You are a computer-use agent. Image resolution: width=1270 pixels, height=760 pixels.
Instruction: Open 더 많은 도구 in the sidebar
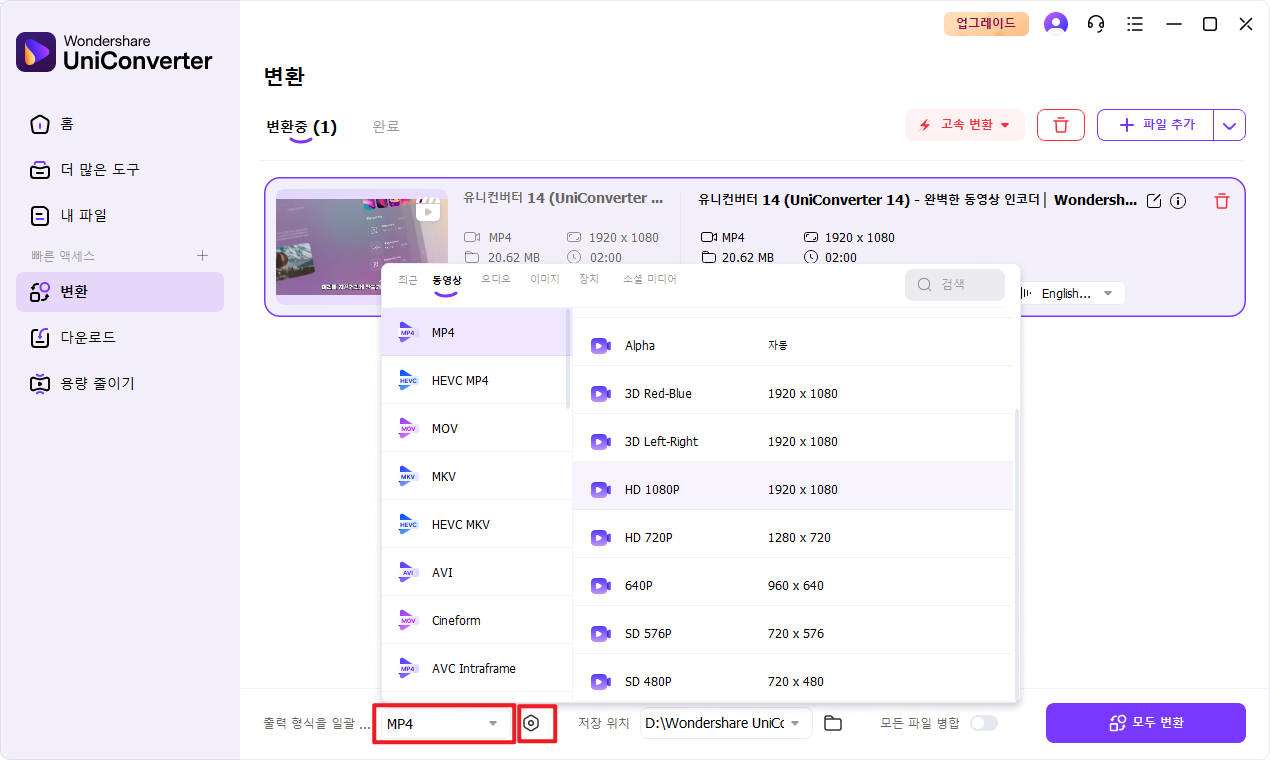[x=120, y=170]
